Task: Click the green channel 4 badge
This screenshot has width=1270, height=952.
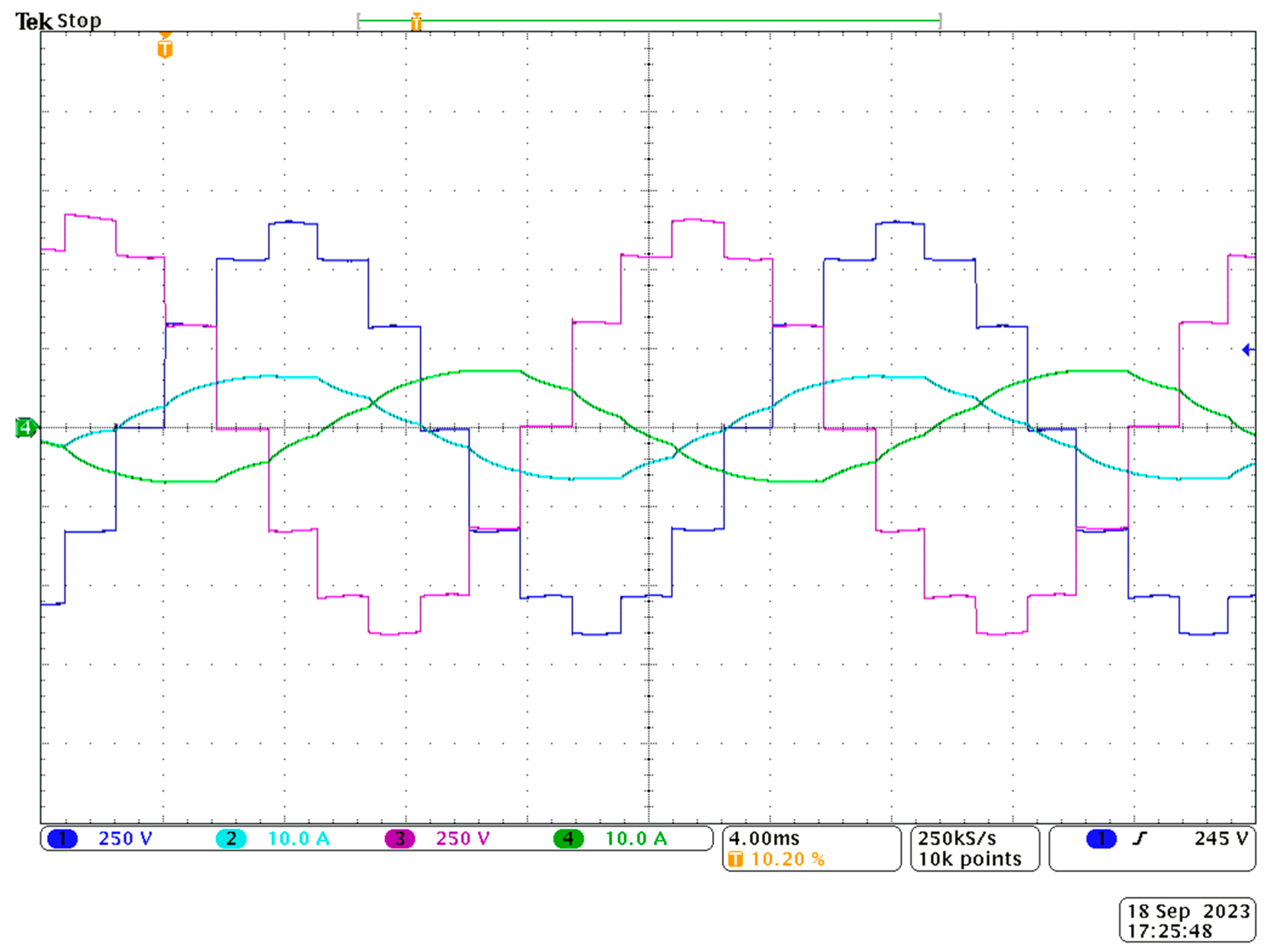Action: point(568,839)
